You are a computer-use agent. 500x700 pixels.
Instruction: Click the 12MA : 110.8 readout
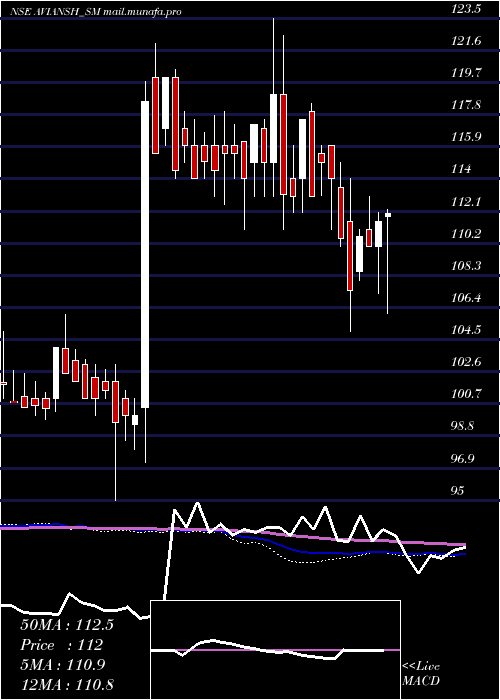click(x=67, y=684)
